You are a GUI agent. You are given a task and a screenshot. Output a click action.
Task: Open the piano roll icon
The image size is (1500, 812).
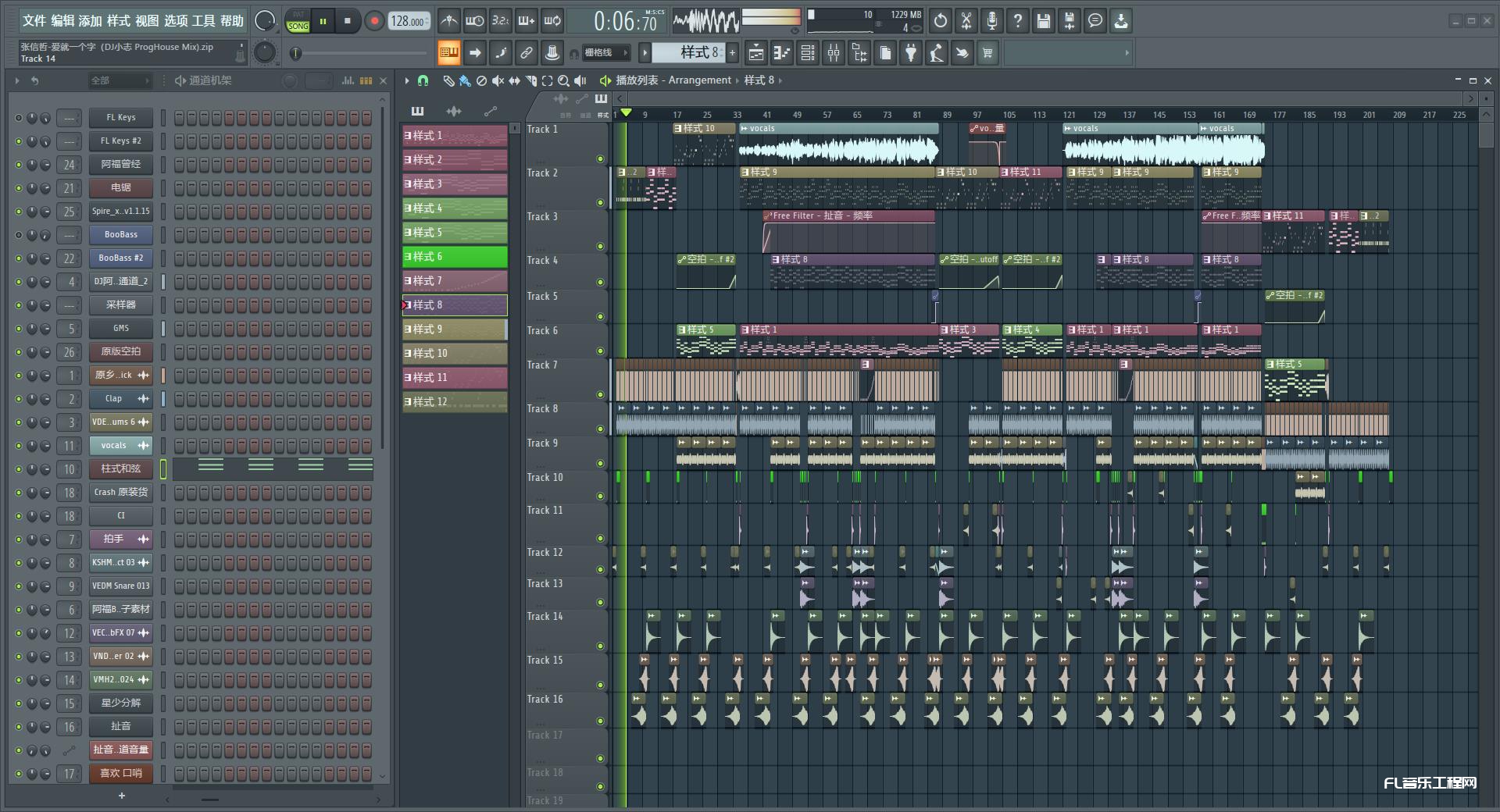782,53
